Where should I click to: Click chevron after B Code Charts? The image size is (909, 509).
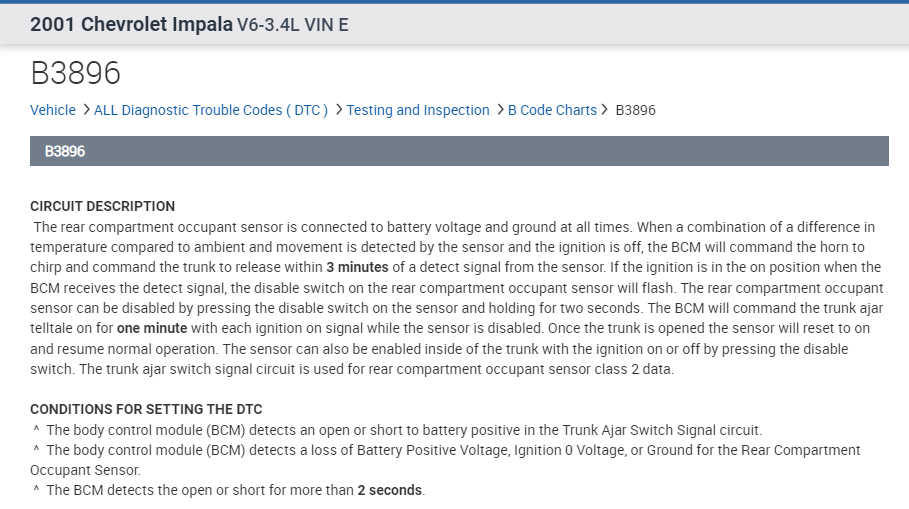(x=605, y=110)
